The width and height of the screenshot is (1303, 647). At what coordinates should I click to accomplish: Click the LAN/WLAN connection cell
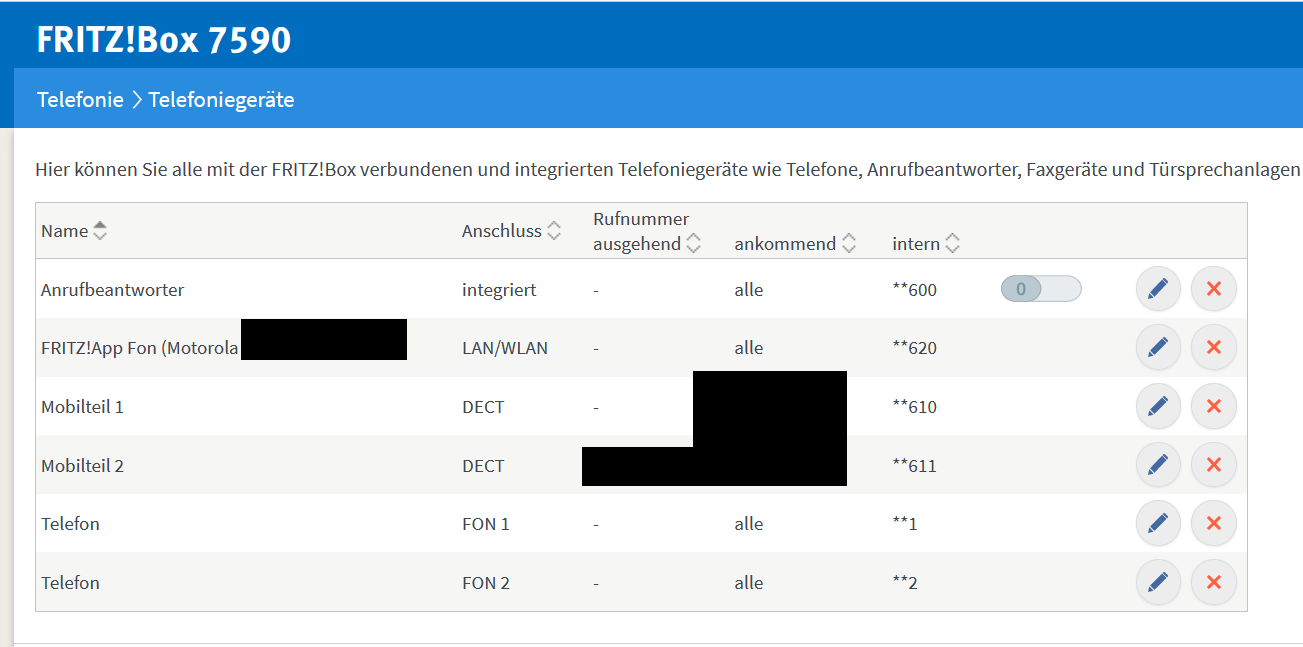point(505,348)
